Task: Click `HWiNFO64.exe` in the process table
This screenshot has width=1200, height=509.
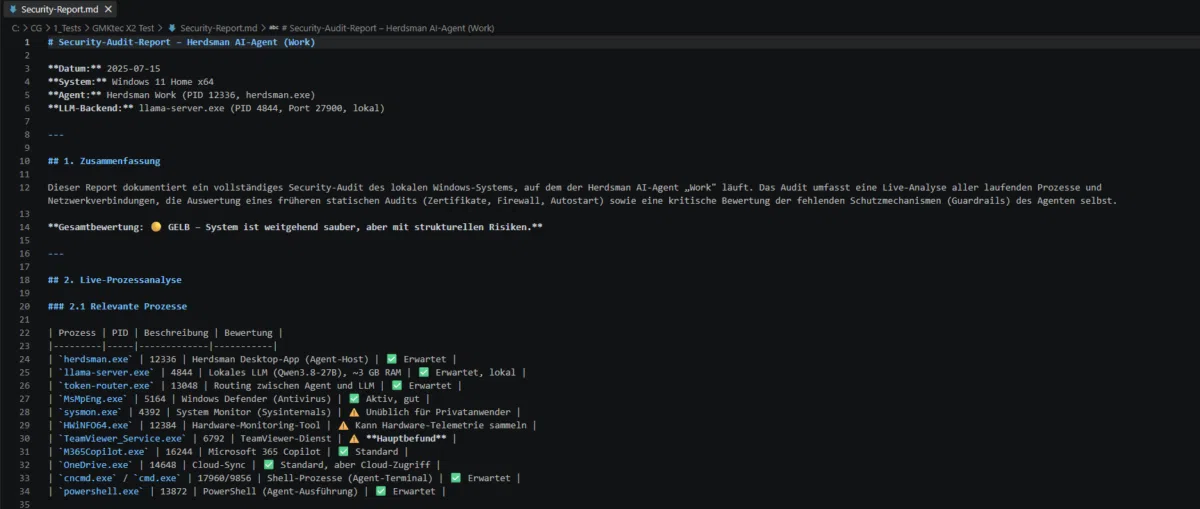Action: (93, 425)
